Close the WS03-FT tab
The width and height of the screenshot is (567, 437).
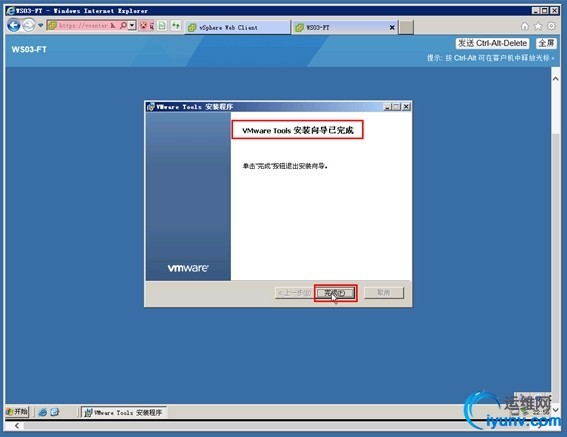(392, 27)
